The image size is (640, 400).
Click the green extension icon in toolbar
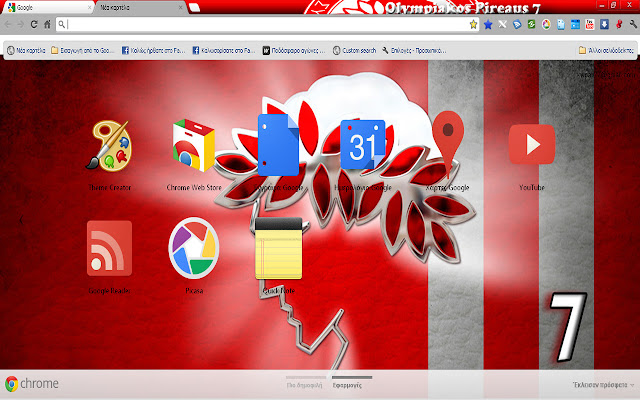[x=531, y=24]
